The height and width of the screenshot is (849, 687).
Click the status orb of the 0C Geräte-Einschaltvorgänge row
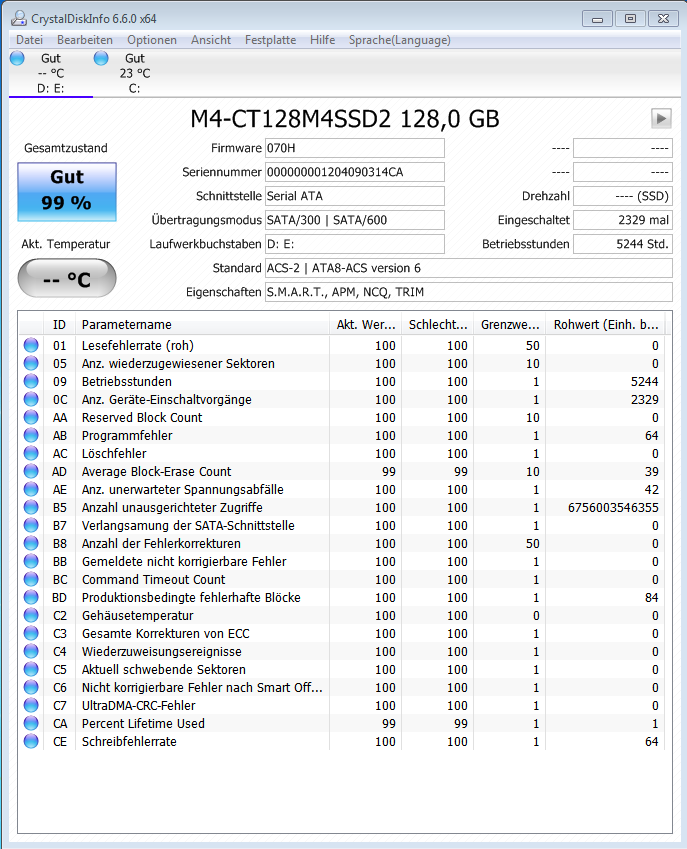(31, 400)
